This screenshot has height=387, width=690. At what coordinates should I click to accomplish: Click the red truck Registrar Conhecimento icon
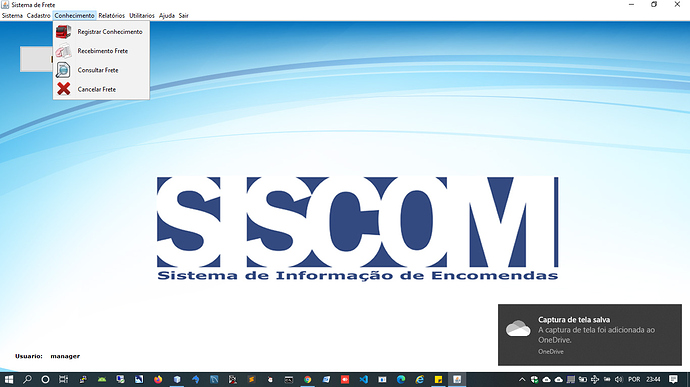[x=63, y=32]
